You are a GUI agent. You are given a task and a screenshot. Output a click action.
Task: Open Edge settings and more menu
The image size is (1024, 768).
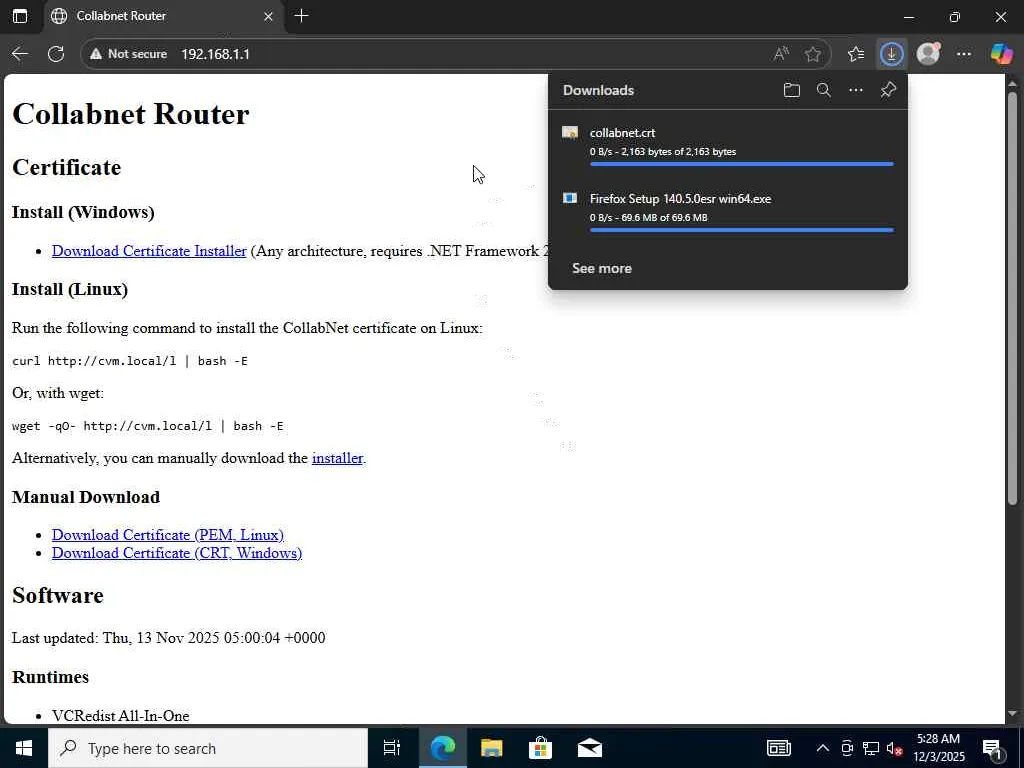(964, 54)
